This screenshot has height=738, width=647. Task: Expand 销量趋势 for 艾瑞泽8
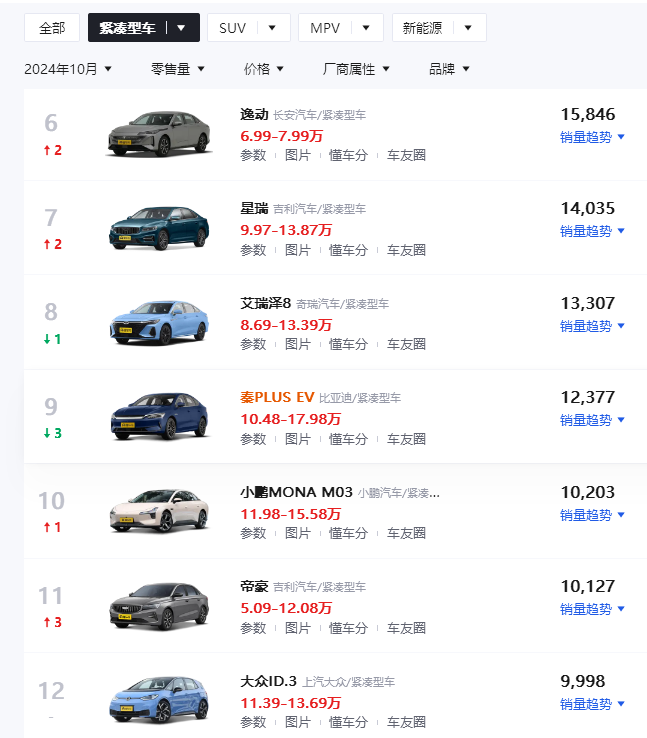pyautogui.click(x=592, y=326)
